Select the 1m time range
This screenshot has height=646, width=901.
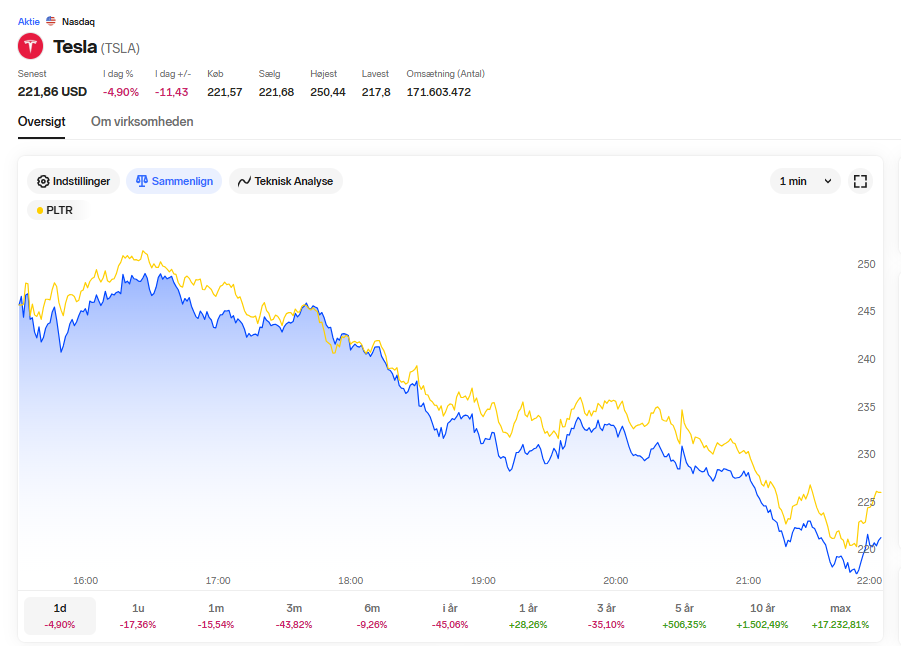tap(216, 616)
